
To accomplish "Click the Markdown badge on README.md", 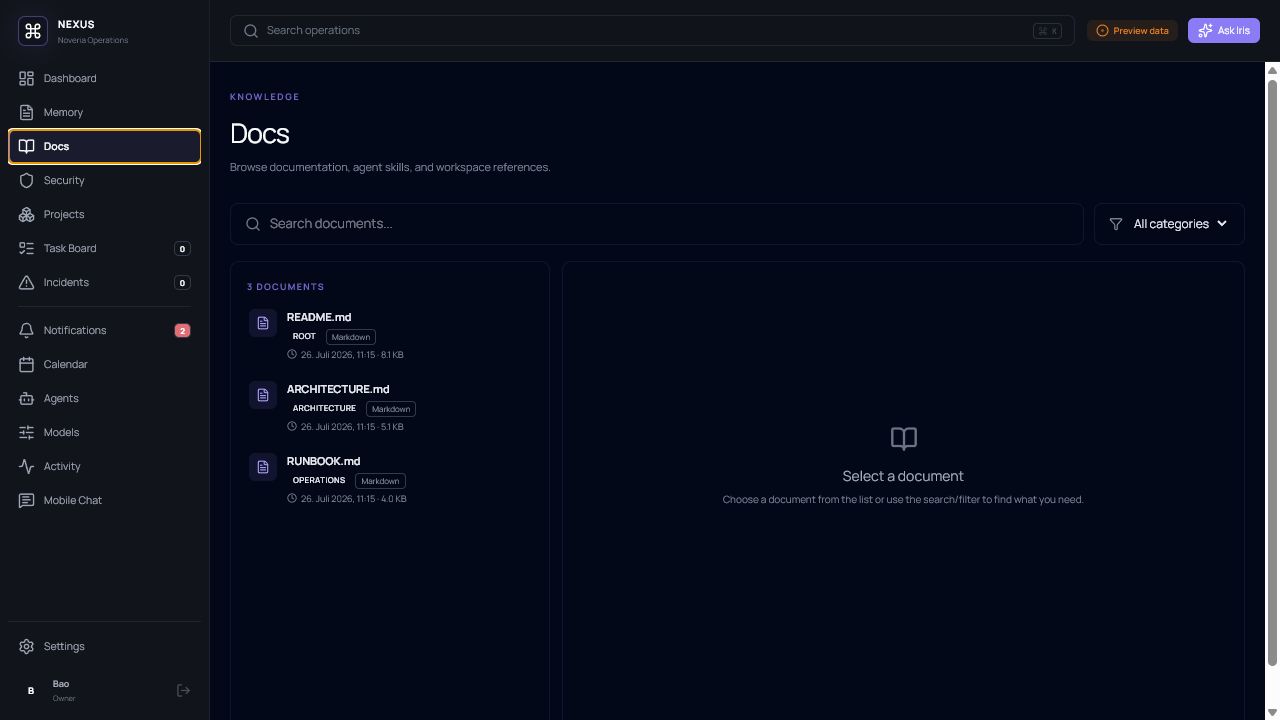I will coord(351,337).
